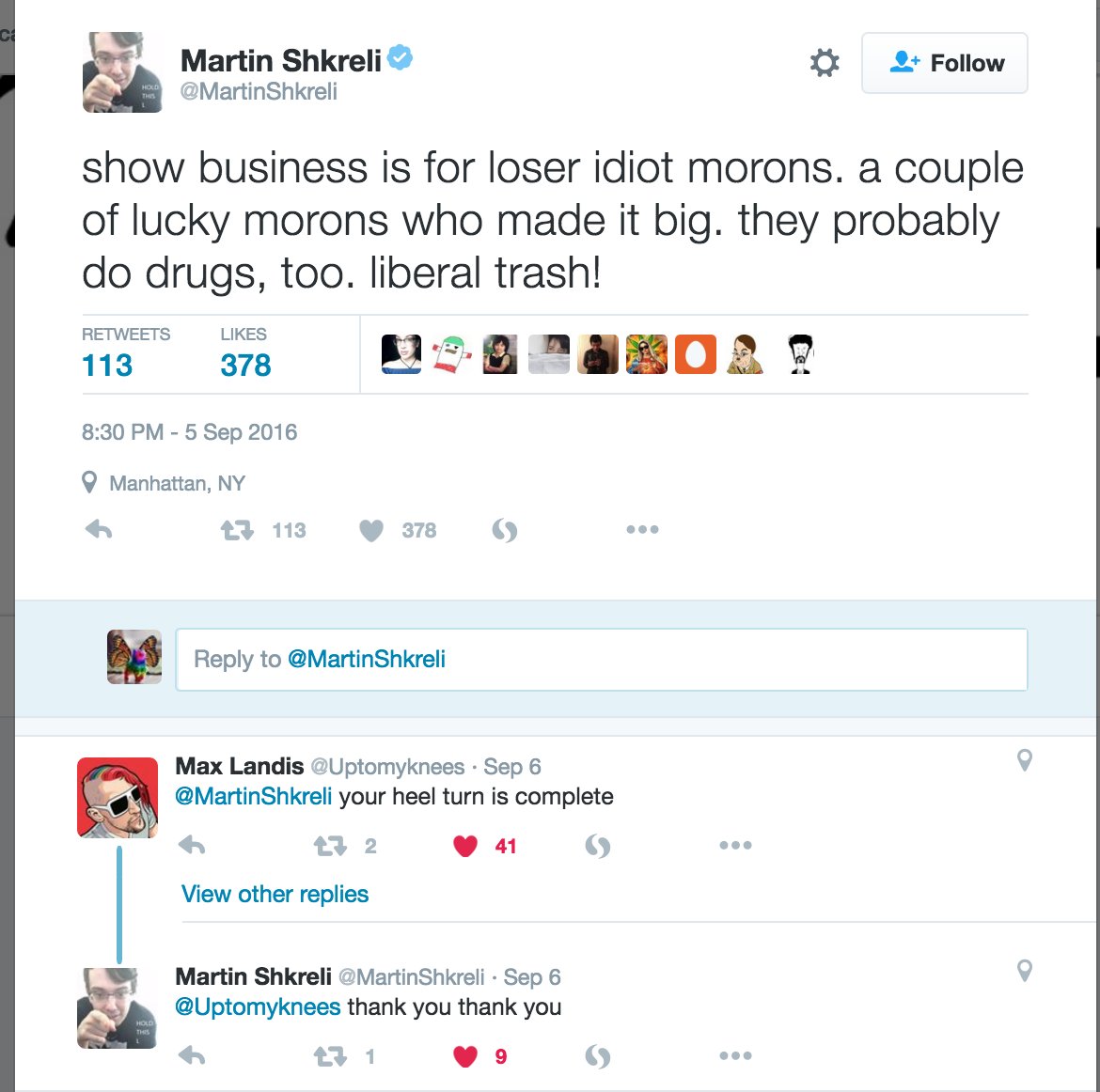1100x1092 pixels.
Task: Reply to Max Landis's tweet
Action: tap(192, 846)
